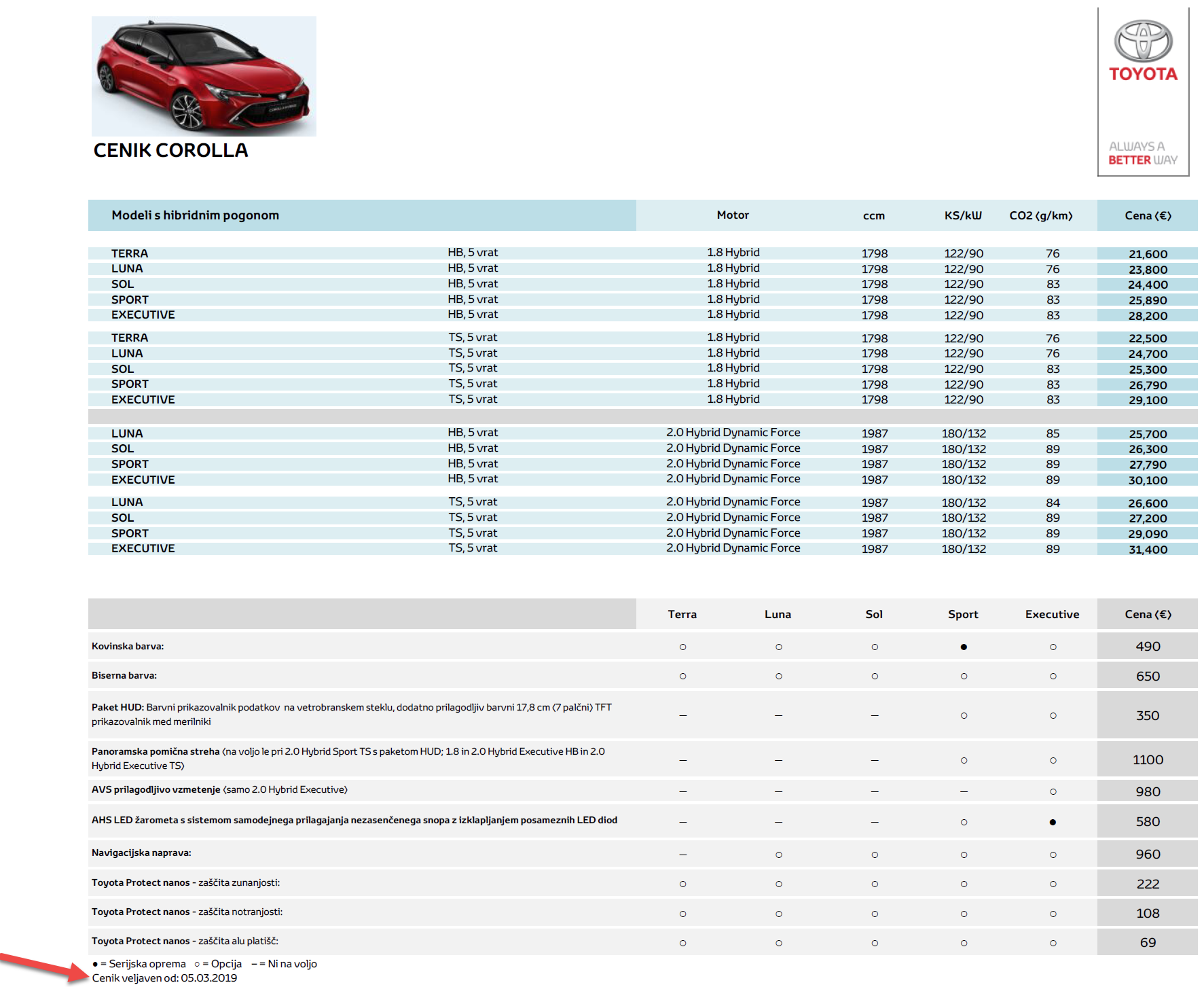This screenshot has width=1204, height=987.
Task: Click price 25,300 cell
Action: click(1148, 370)
